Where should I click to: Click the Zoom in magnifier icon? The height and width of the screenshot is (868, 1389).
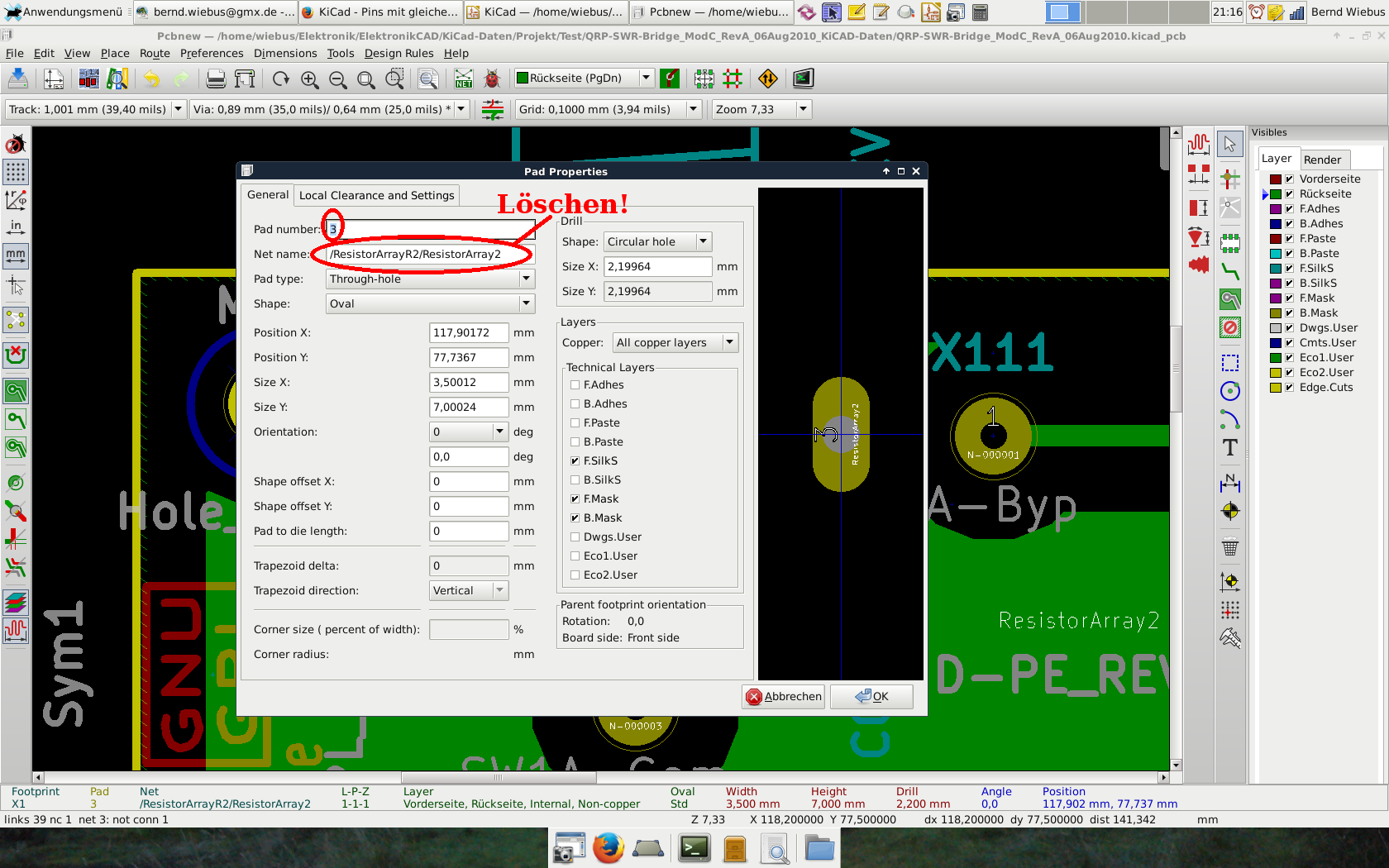click(310, 79)
